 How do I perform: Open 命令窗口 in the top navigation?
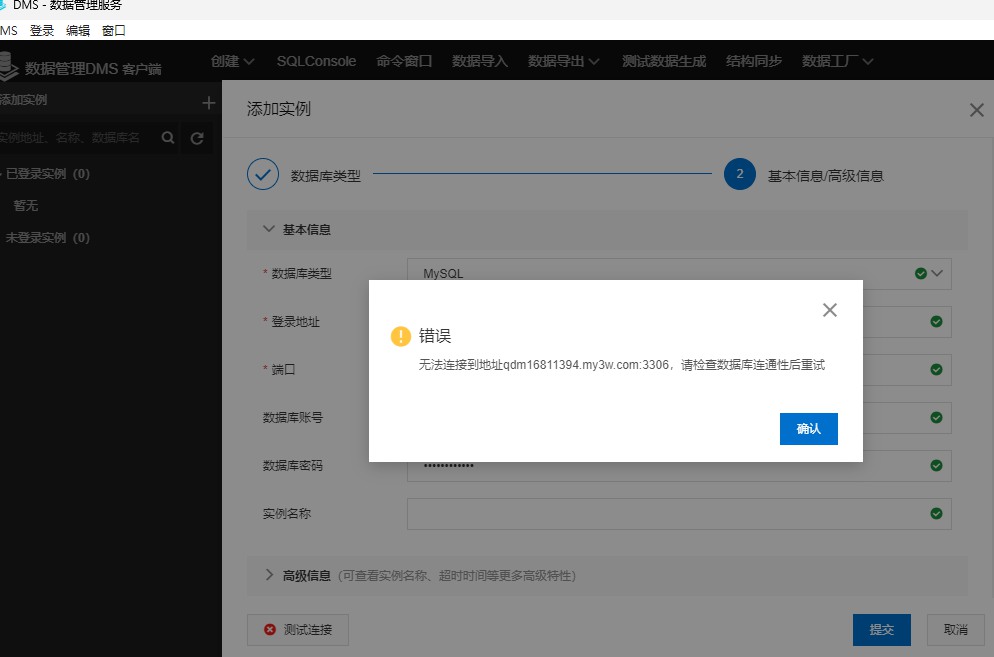click(x=404, y=62)
